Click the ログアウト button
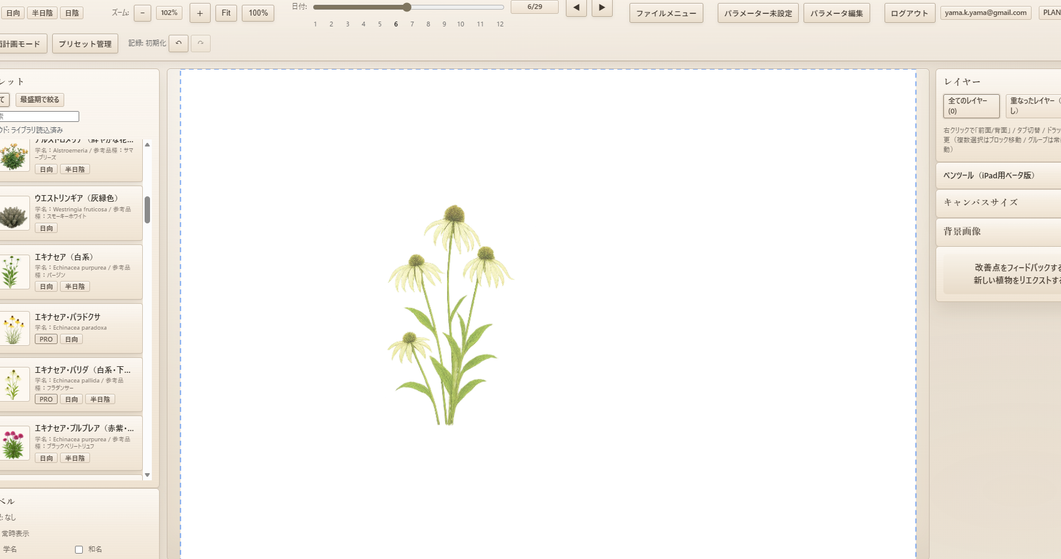 [x=910, y=13]
